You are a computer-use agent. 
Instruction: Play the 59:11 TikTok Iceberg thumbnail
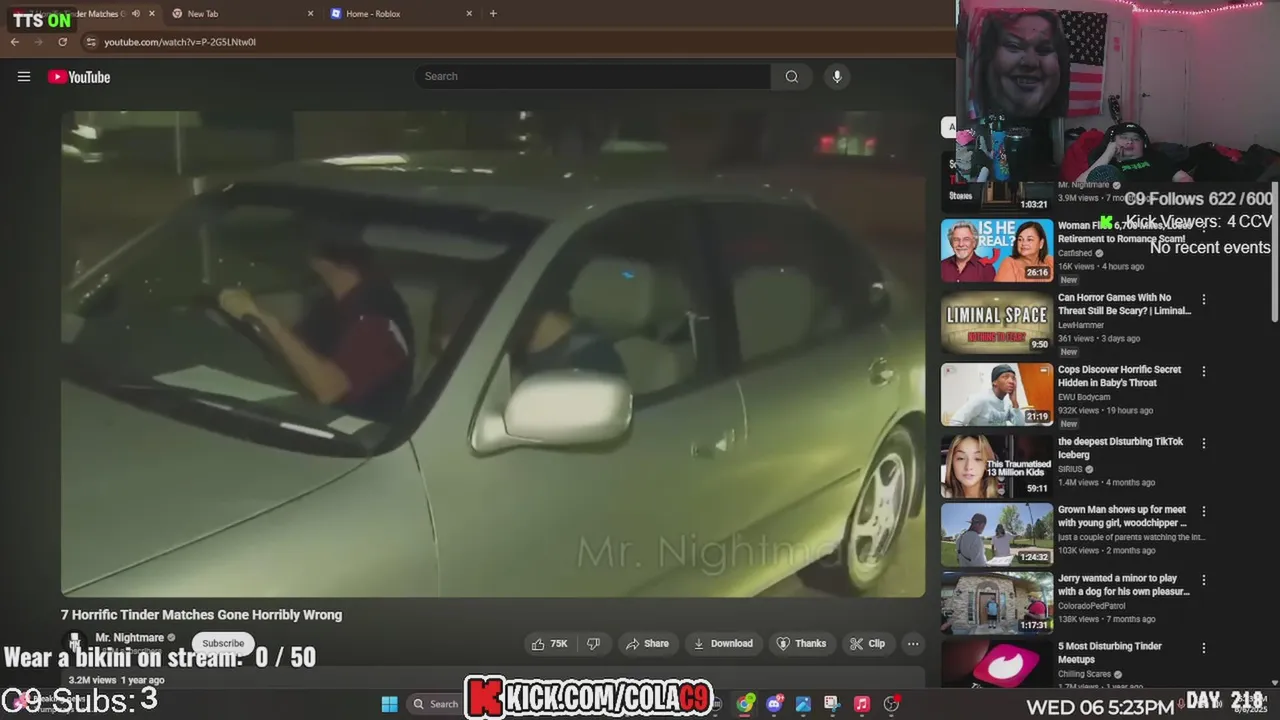click(997, 466)
